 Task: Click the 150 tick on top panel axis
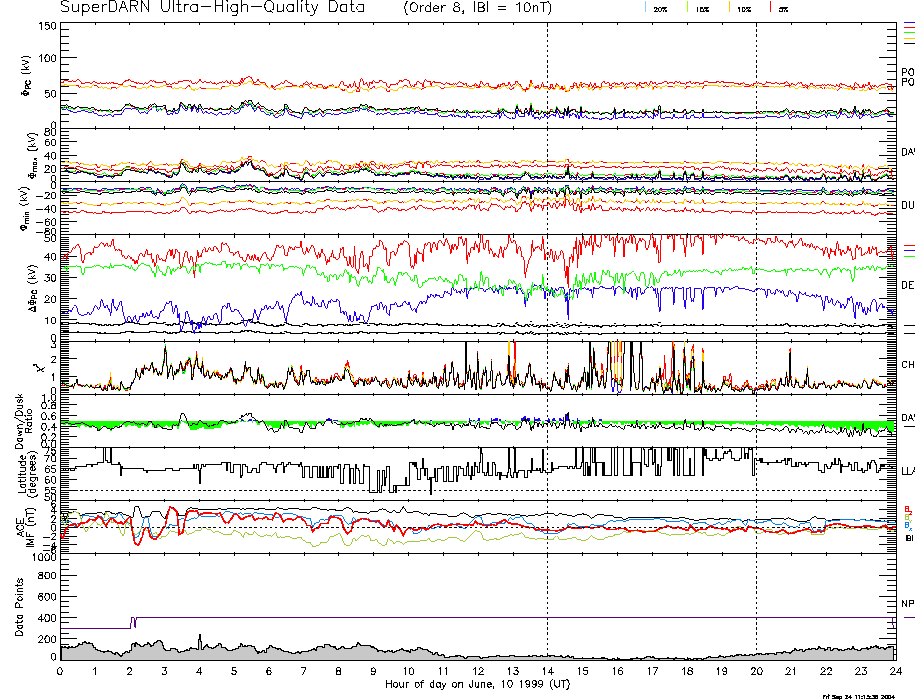click(45, 26)
